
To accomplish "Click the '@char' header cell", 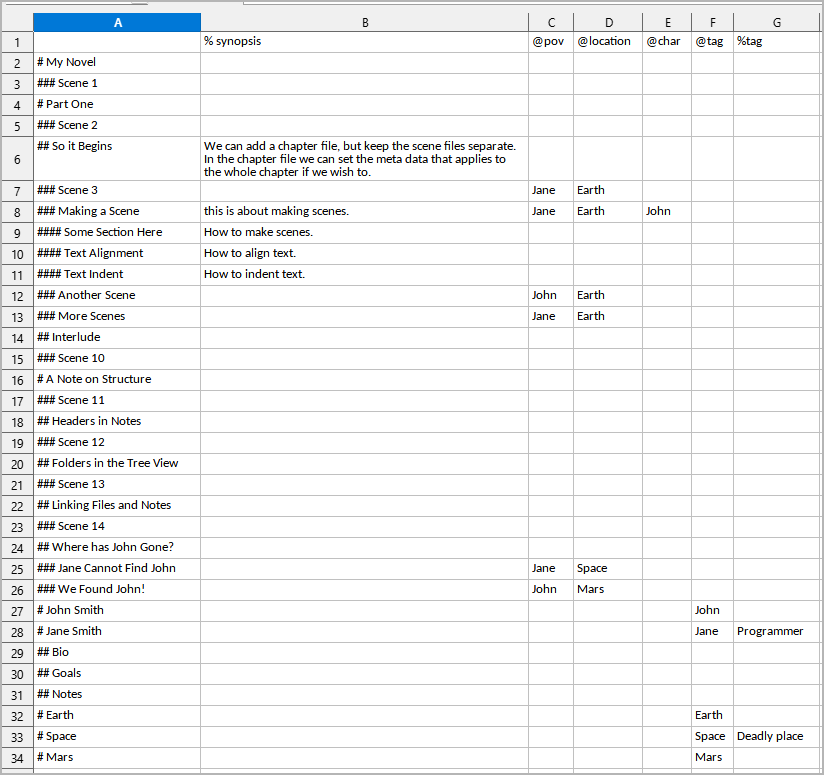I will 667,42.
